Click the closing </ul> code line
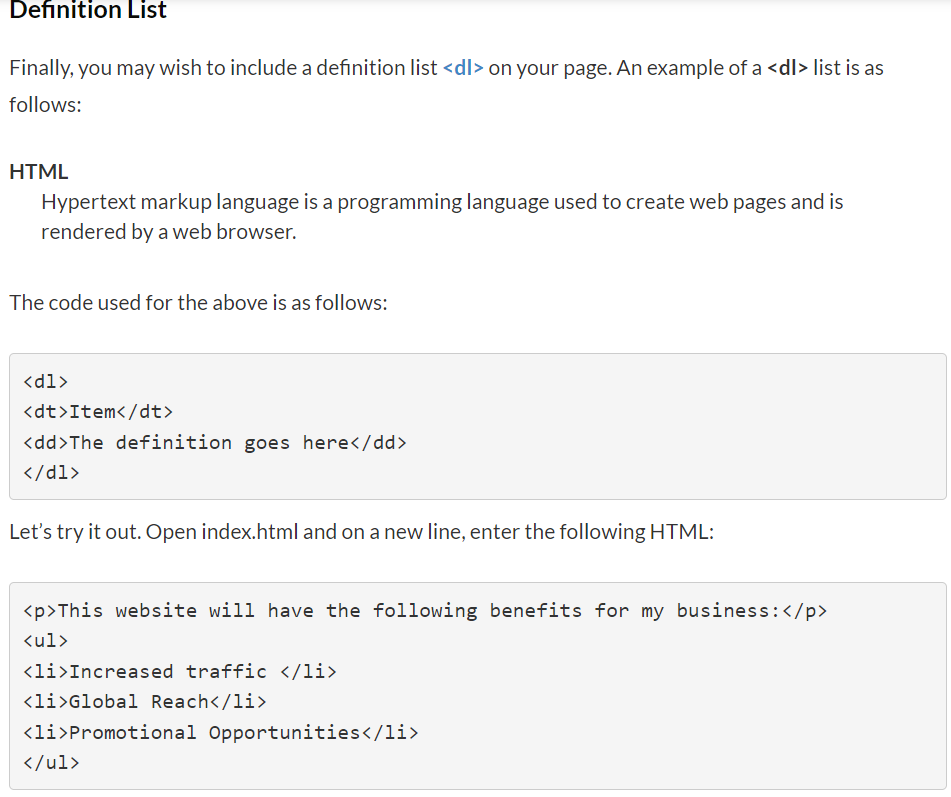 click(51, 762)
